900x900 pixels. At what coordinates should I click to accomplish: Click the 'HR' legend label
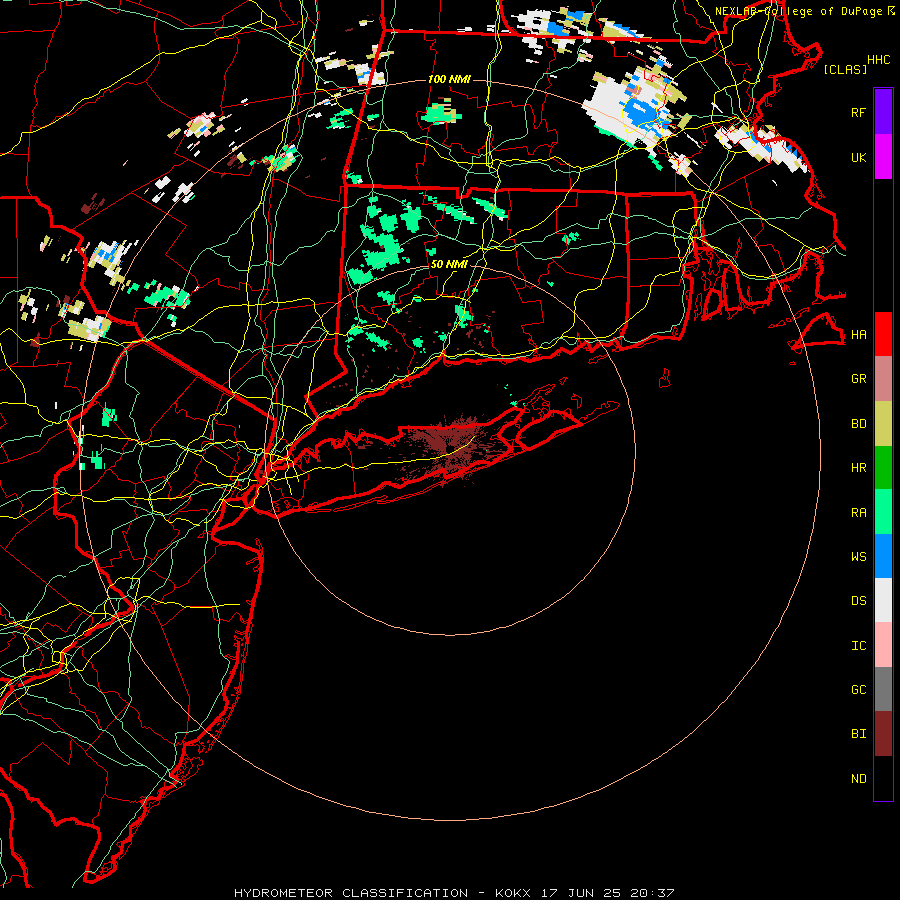click(x=858, y=468)
